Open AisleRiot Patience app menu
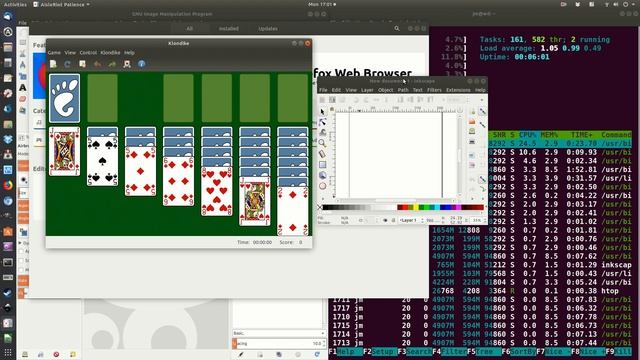Viewport: 640px width, 360px height. [x=61, y=4]
